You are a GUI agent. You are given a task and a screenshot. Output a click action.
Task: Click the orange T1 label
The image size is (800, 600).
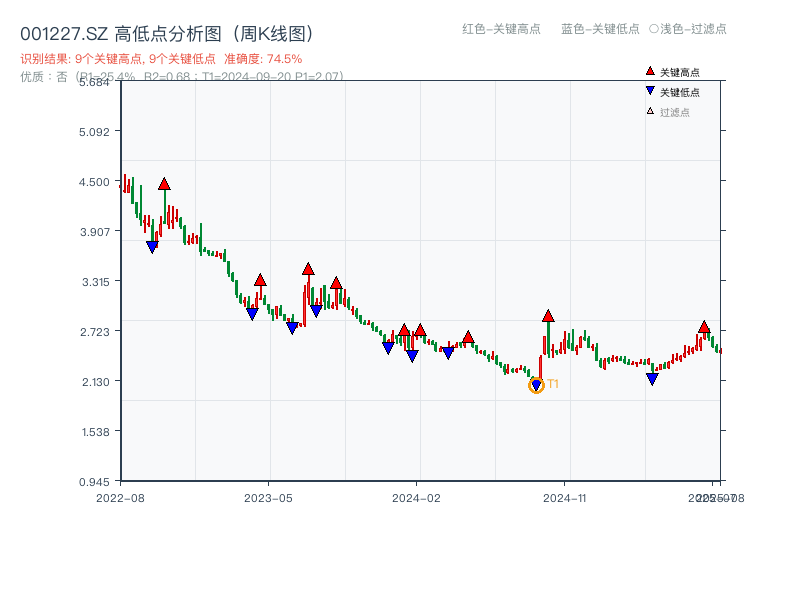click(553, 384)
